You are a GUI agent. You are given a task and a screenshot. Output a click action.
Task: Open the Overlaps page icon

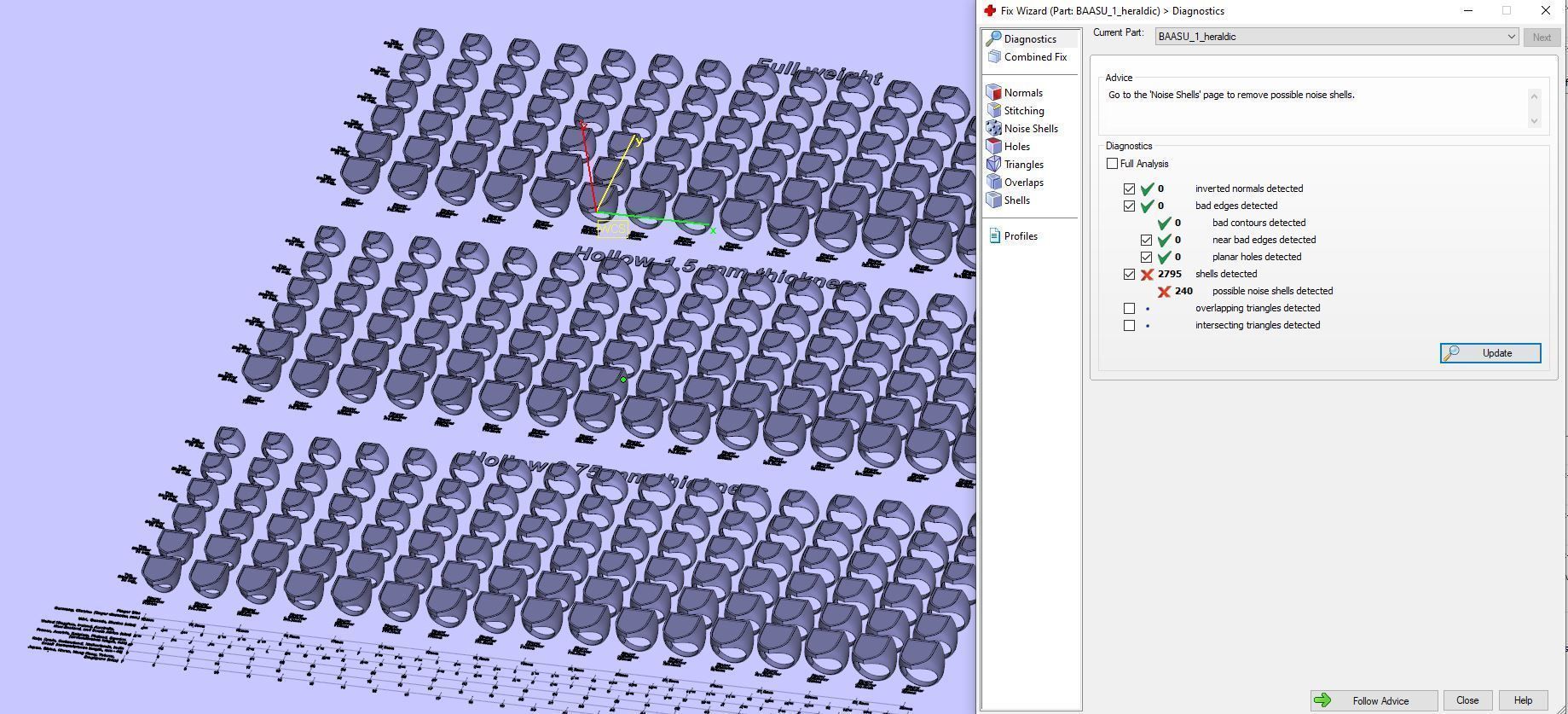coord(993,182)
